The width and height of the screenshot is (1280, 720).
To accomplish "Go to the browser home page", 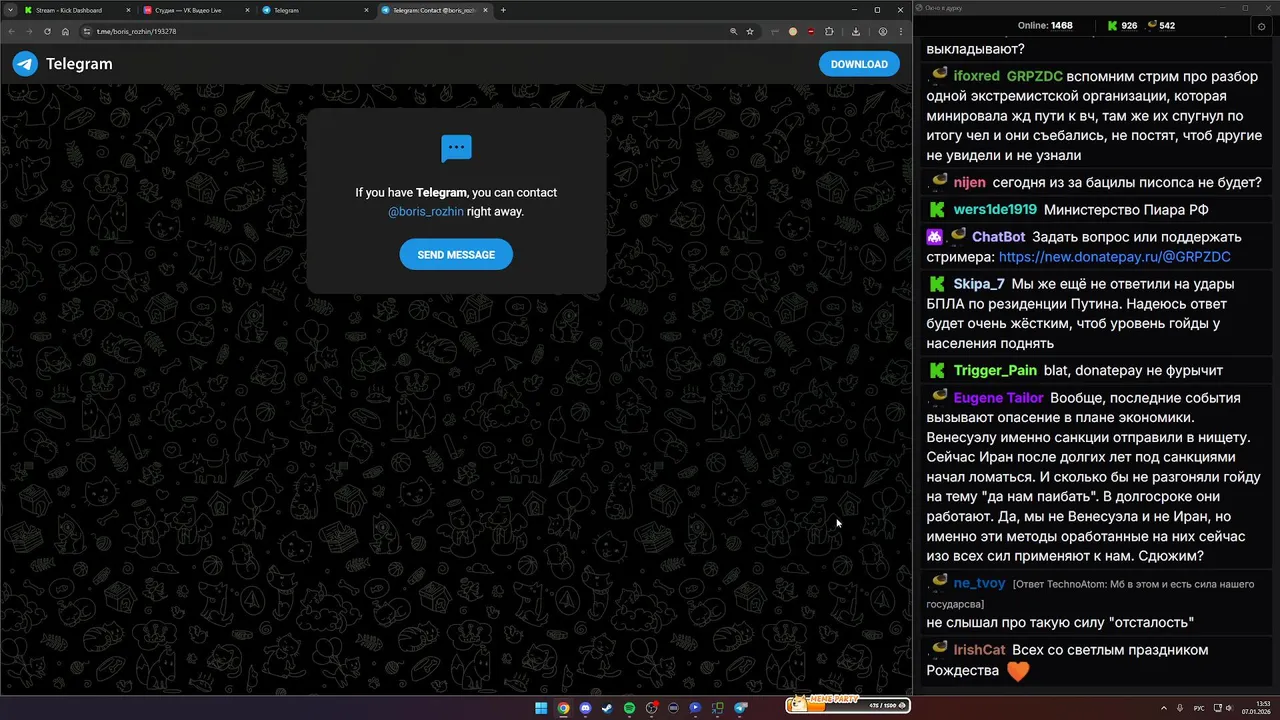I will pyautogui.click(x=65, y=31).
